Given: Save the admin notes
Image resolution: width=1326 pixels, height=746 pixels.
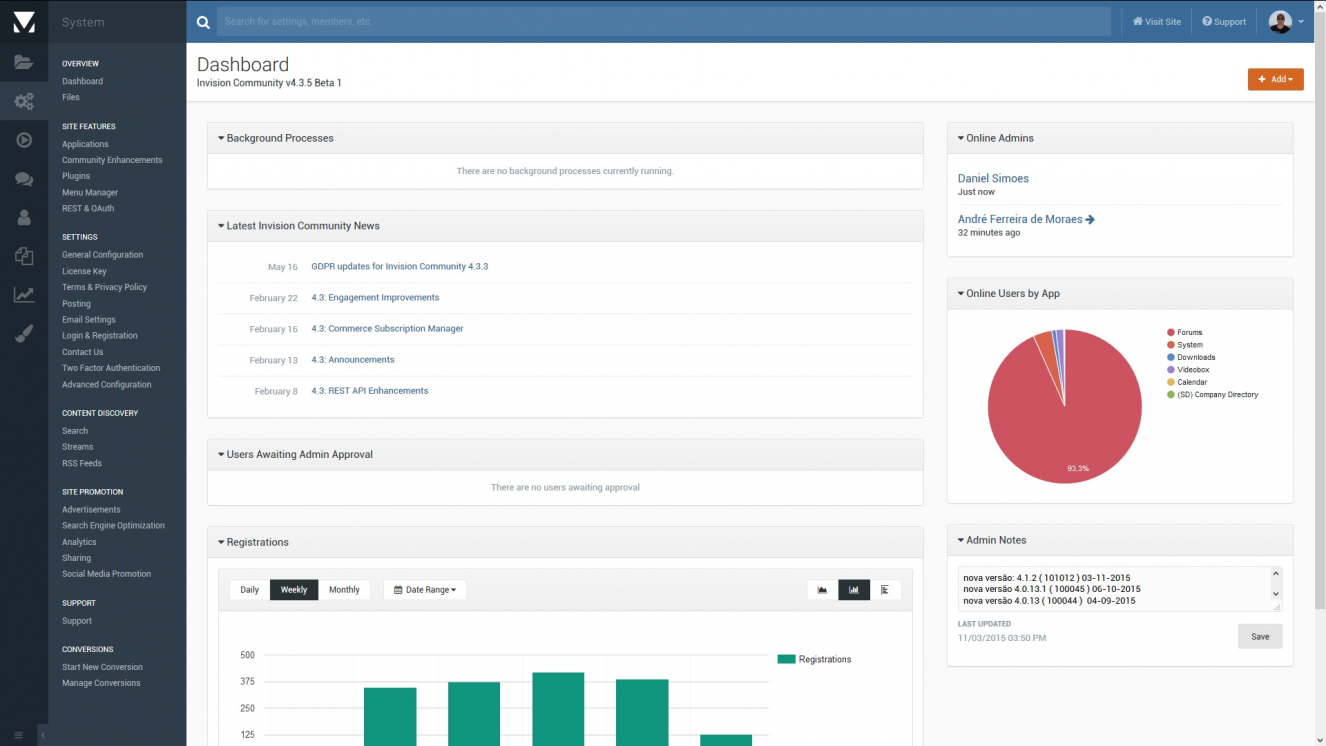Looking at the screenshot, I should [1260, 636].
